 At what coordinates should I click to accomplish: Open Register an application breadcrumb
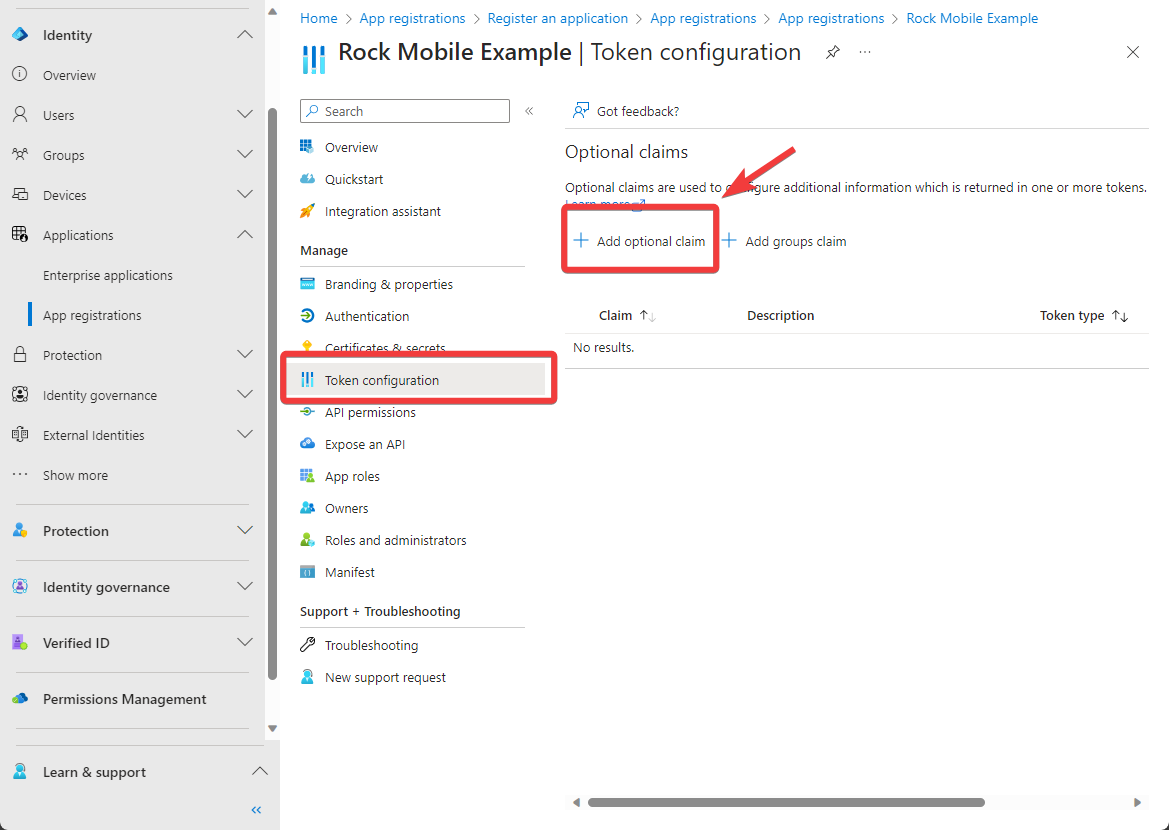(x=558, y=19)
